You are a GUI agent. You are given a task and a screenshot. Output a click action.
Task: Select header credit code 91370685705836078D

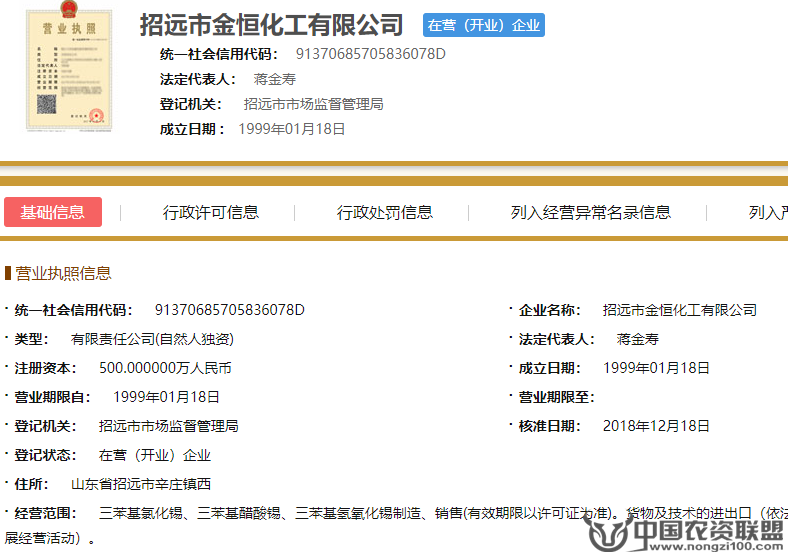[370, 54]
